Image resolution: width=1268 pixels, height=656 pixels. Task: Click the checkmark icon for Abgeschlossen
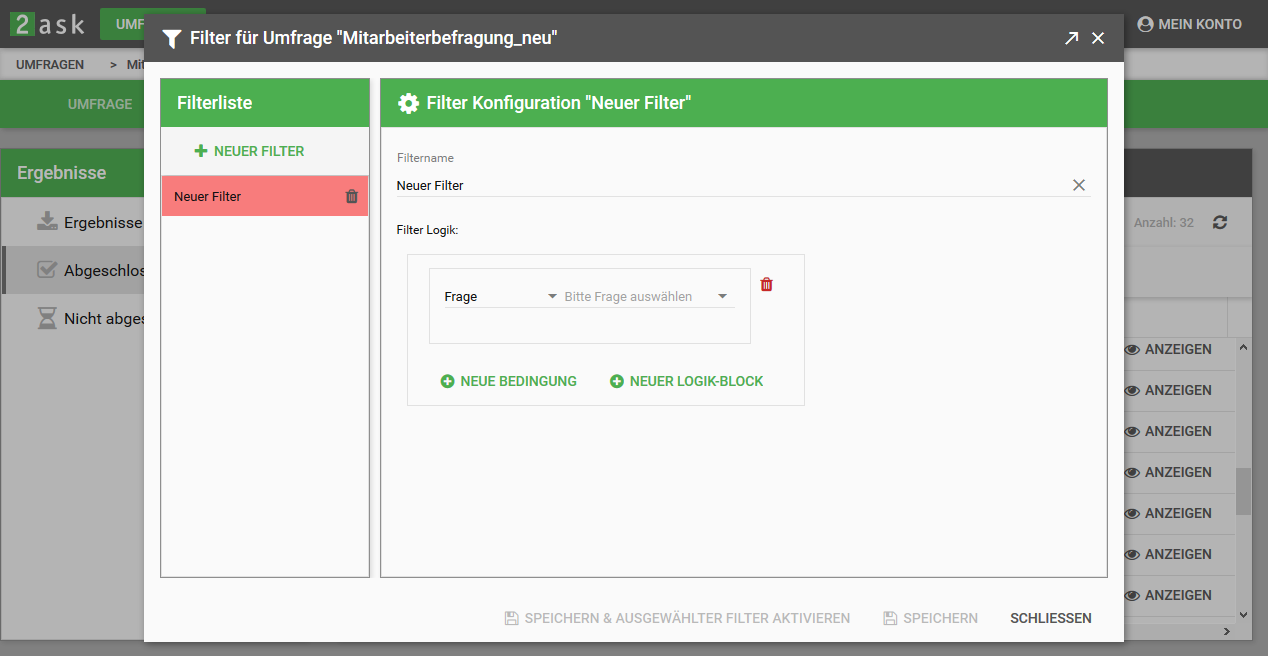47,269
